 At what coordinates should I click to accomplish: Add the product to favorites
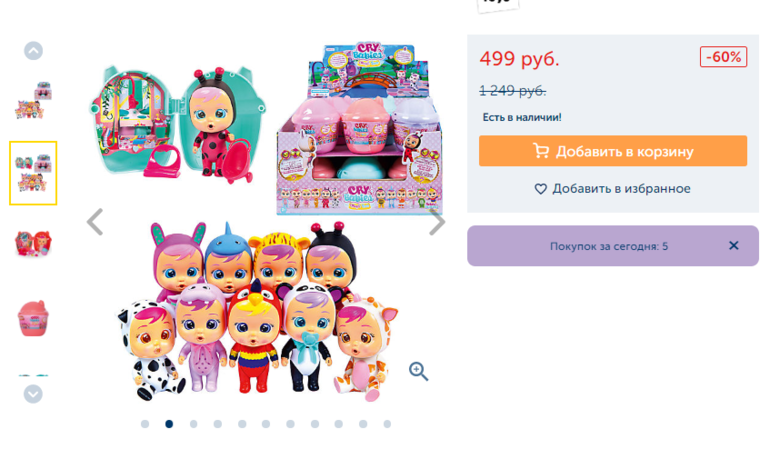[x=613, y=189]
